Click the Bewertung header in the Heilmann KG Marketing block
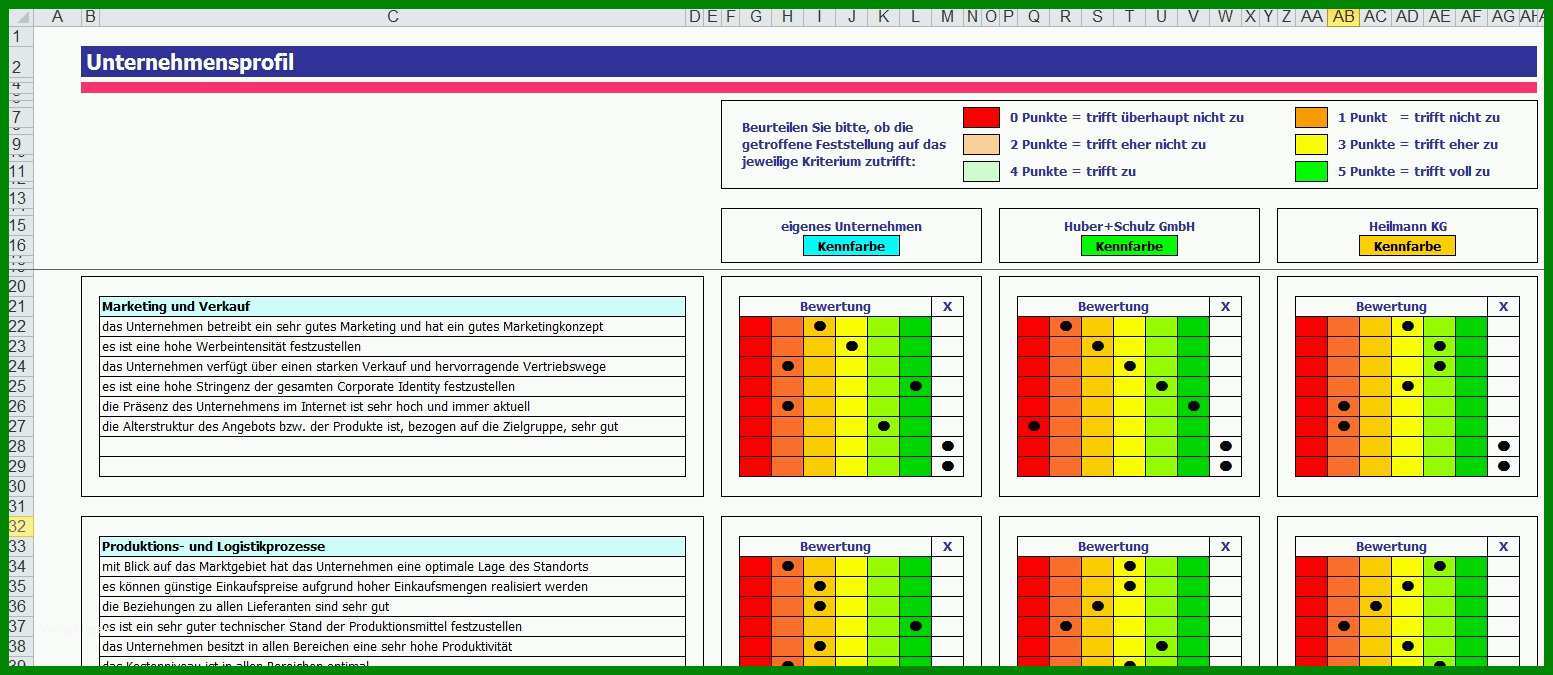The height and width of the screenshot is (675, 1553). (x=1391, y=306)
